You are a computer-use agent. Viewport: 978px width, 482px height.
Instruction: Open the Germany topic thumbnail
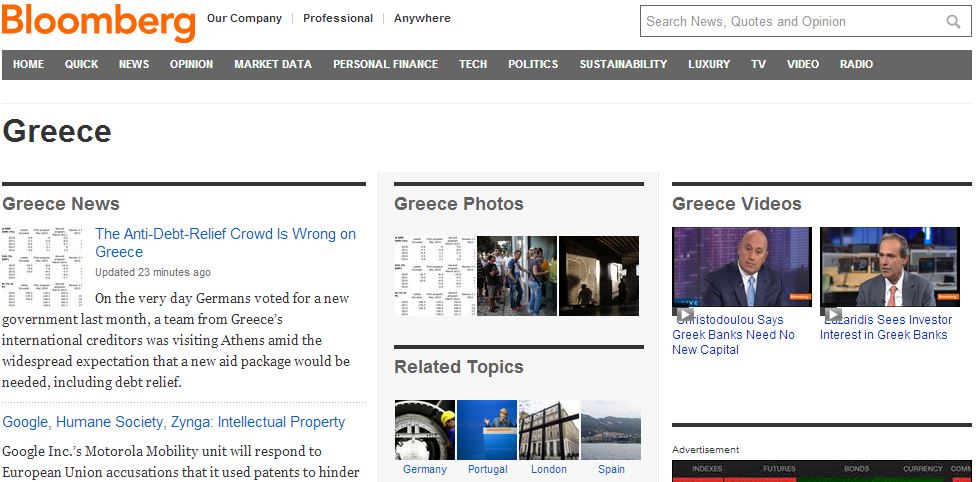coord(425,430)
